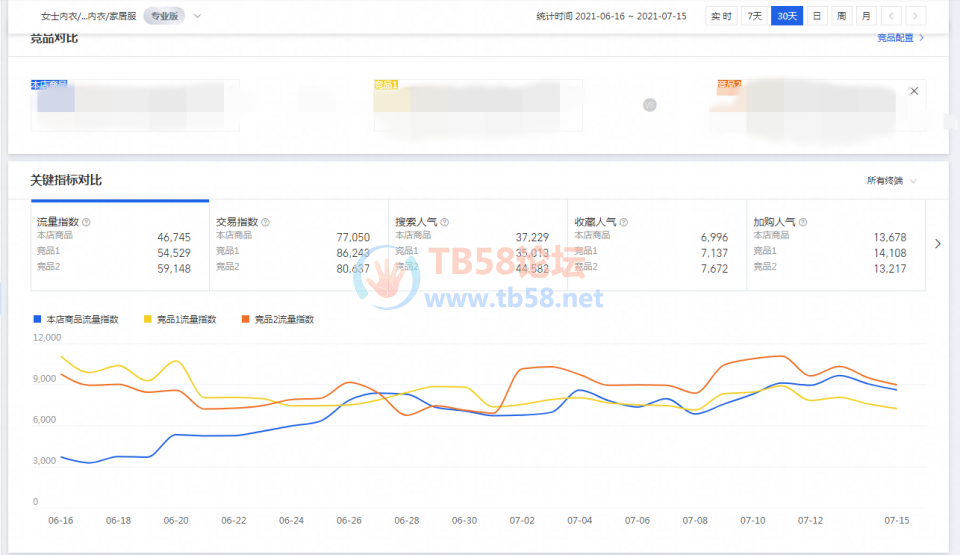This screenshot has width=960, height=555.
Task: Toggle 本店商品流量指数 legend series
Action: click(x=76, y=319)
